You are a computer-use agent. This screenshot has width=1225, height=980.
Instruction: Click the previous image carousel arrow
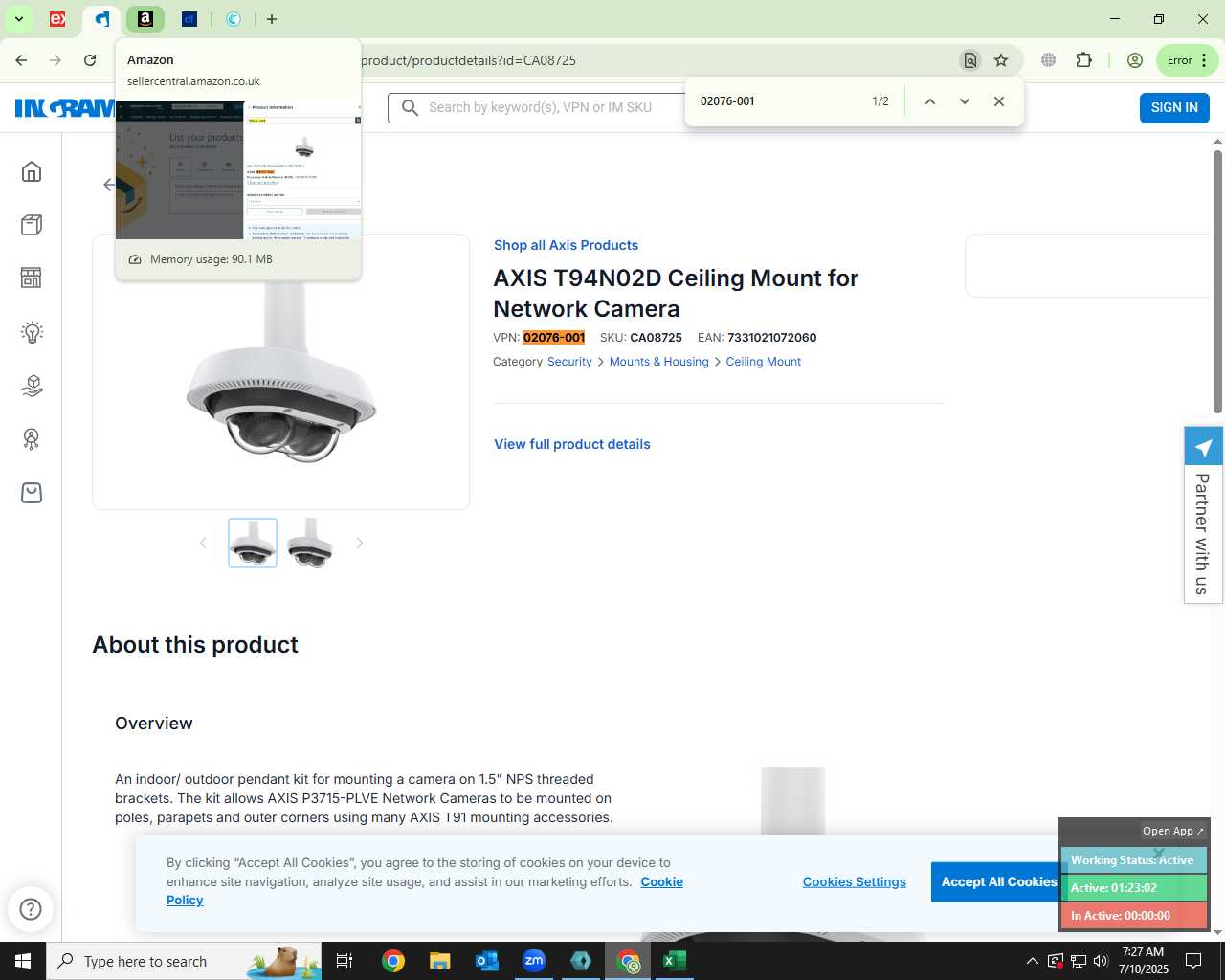coord(203,543)
